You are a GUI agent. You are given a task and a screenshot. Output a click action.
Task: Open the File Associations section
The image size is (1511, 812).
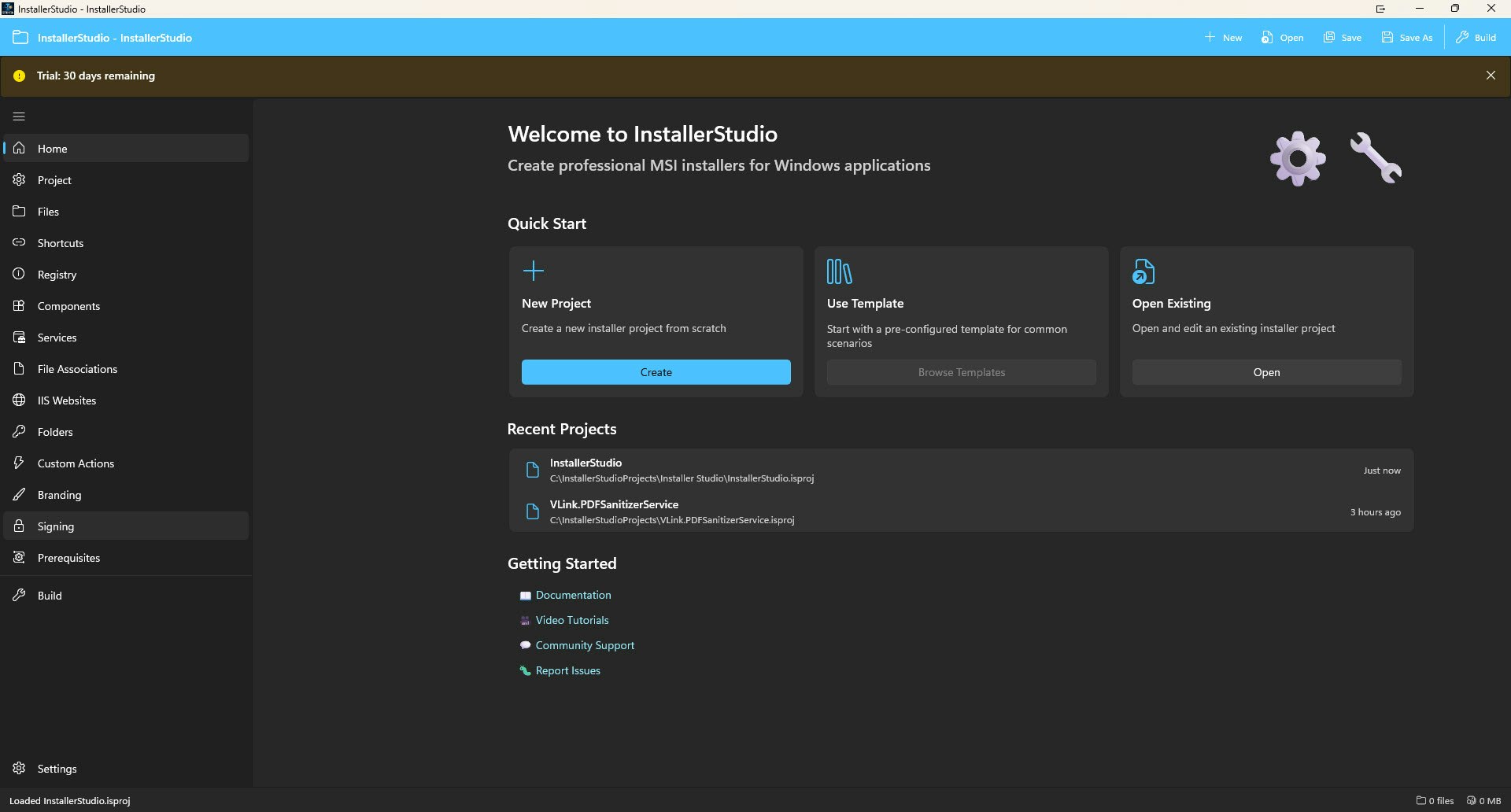(x=76, y=368)
